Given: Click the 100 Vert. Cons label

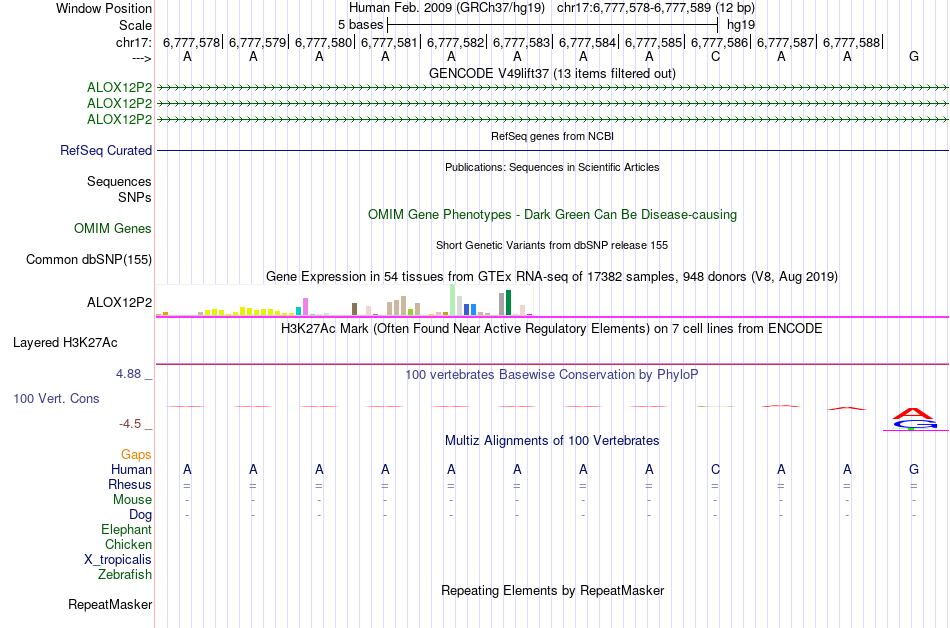Looking at the screenshot, I should click(x=56, y=398).
